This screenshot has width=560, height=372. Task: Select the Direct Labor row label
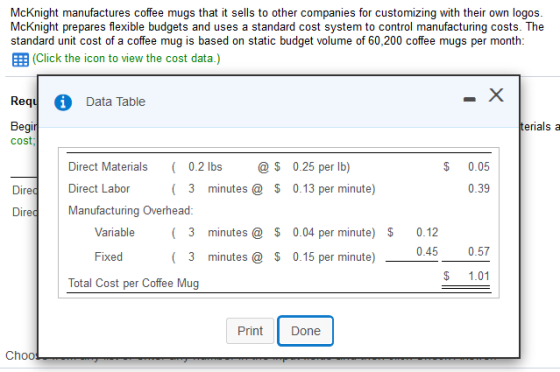99,188
